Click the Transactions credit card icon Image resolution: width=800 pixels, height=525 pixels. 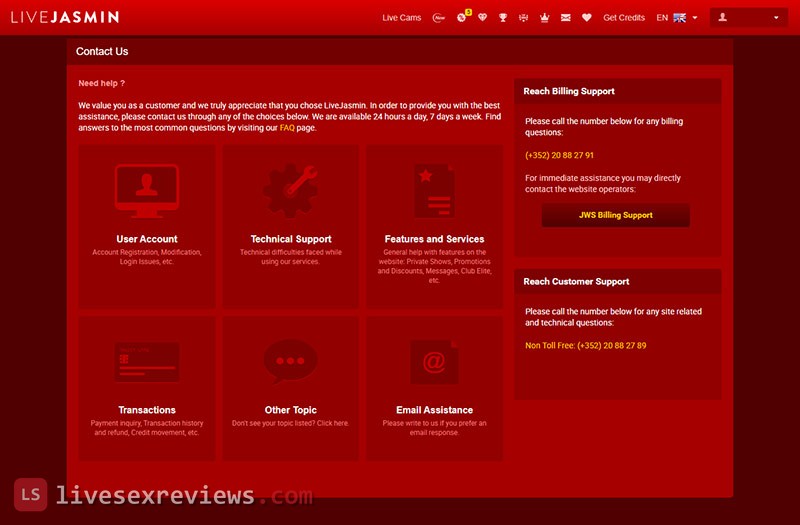coord(147,362)
